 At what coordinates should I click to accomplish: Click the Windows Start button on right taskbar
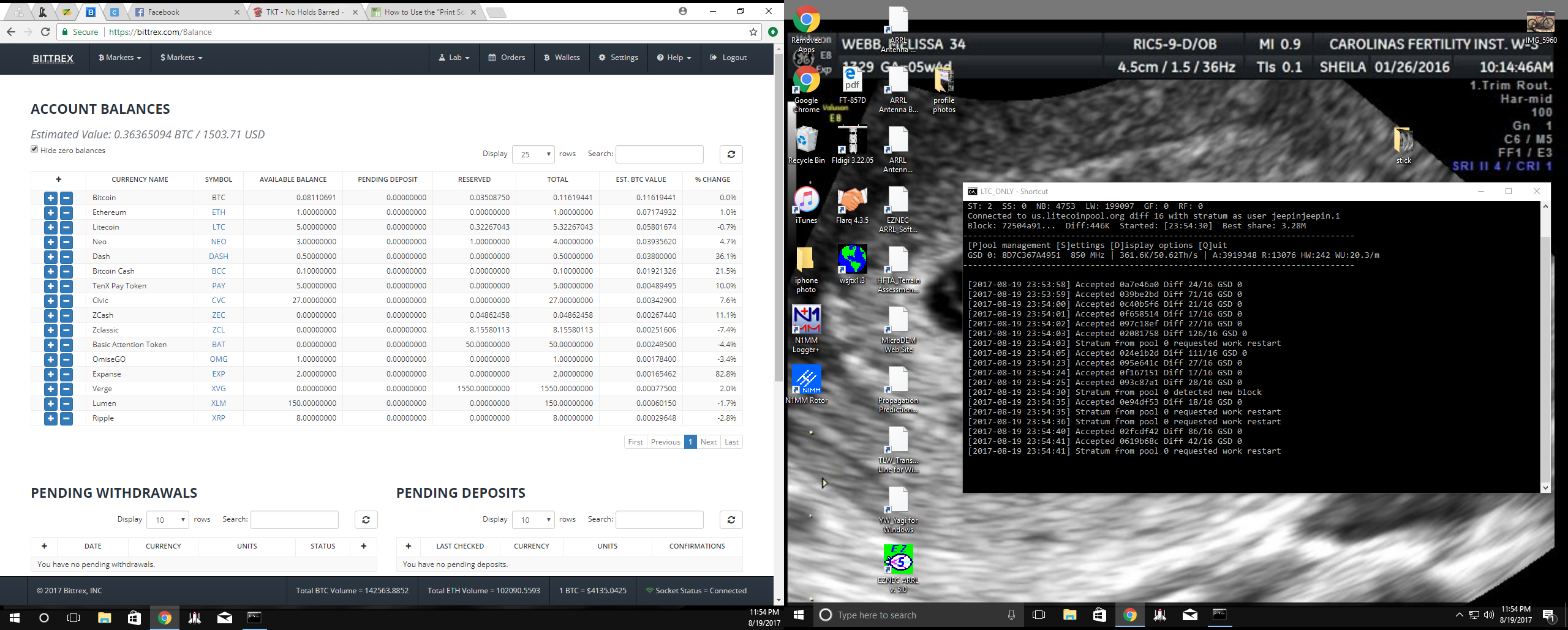(x=799, y=615)
